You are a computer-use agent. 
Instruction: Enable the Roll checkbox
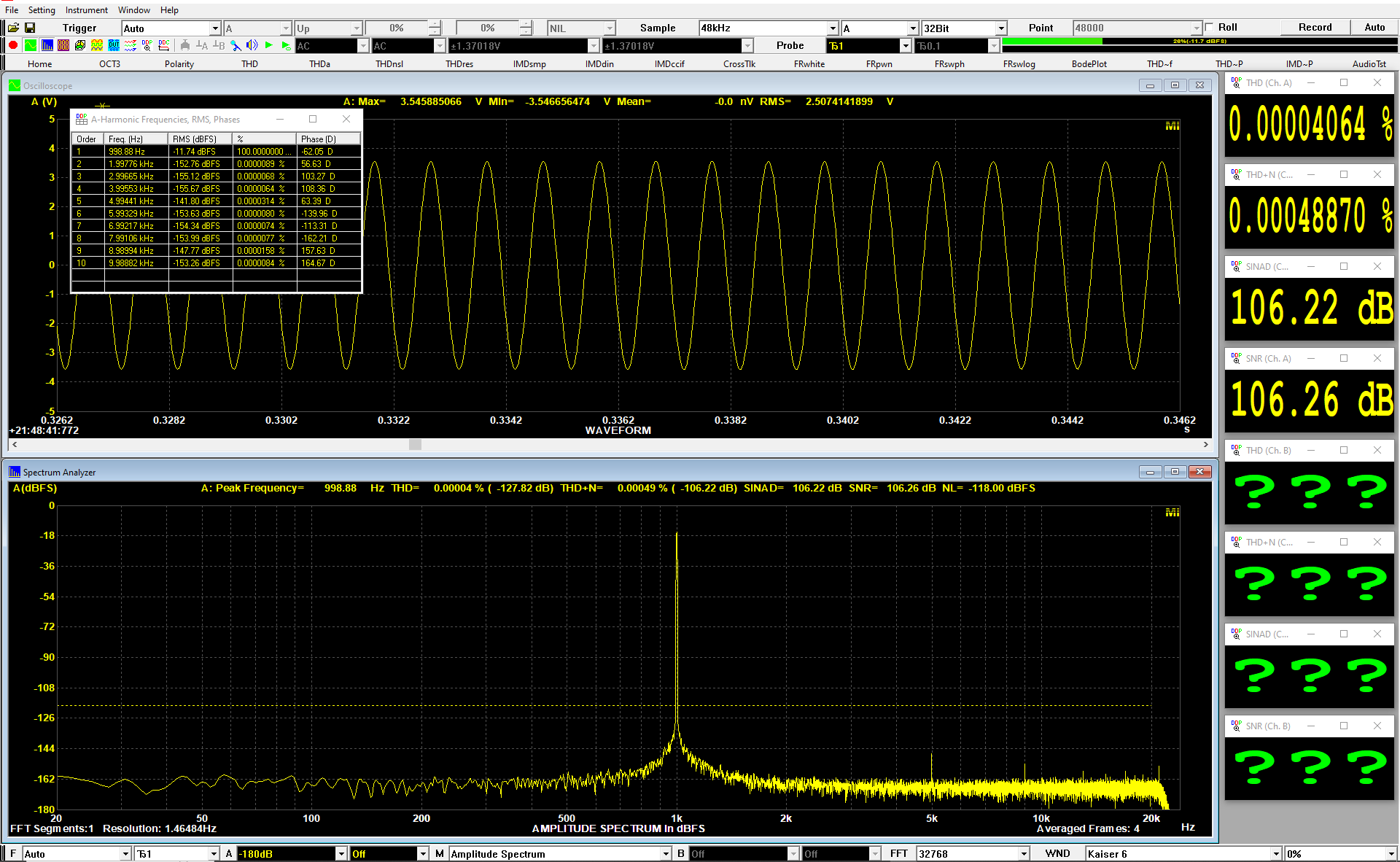1210,28
